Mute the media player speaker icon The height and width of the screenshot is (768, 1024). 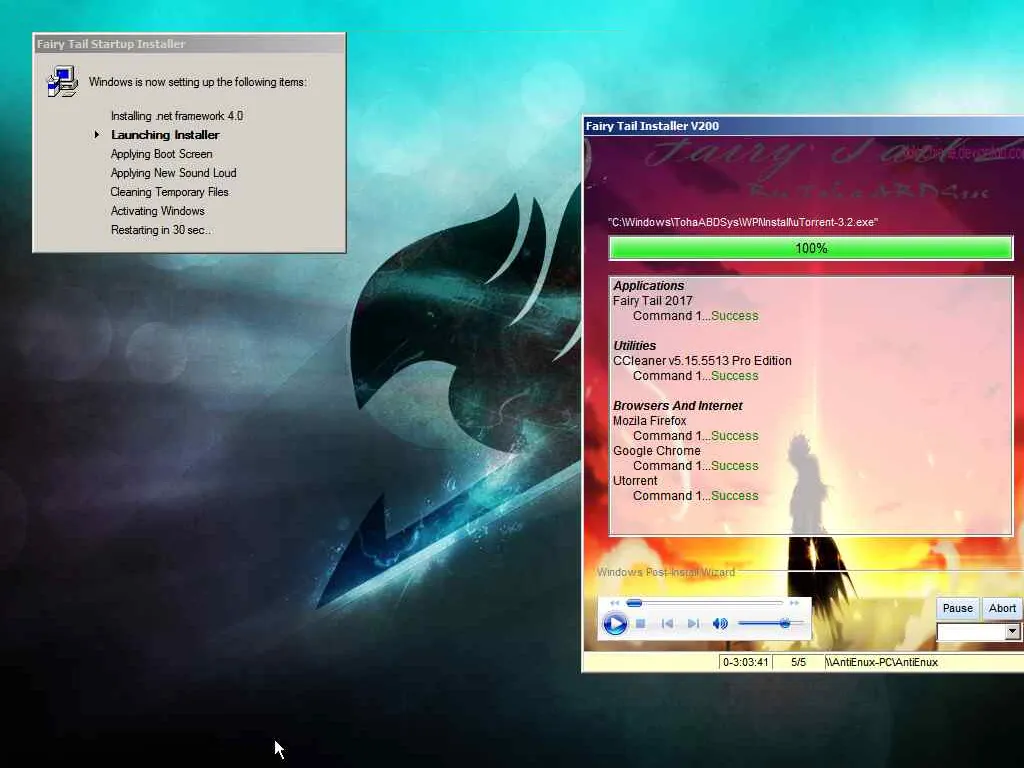pos(720,624)
